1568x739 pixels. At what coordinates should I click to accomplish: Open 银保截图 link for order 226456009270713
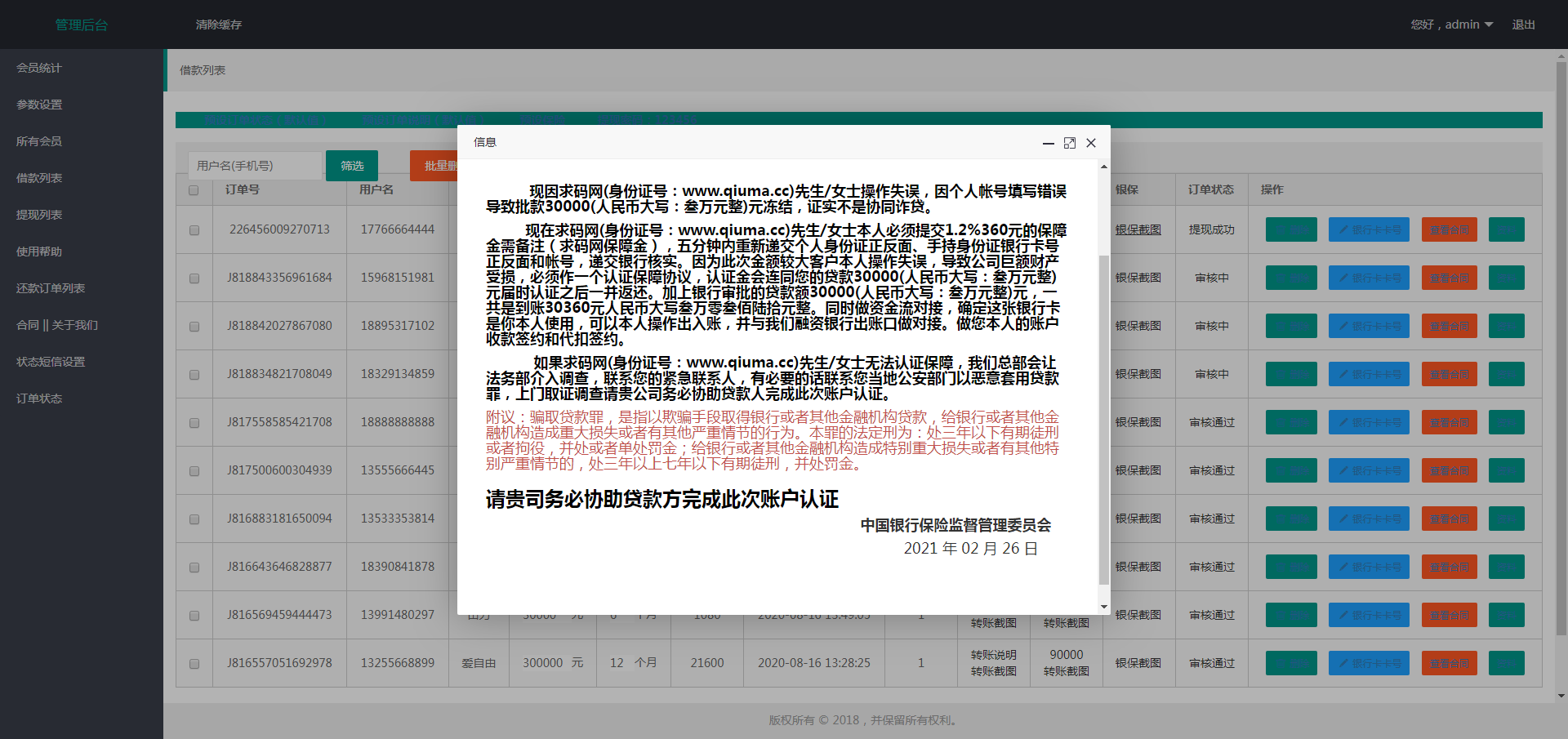click(x=1138, y=230)
